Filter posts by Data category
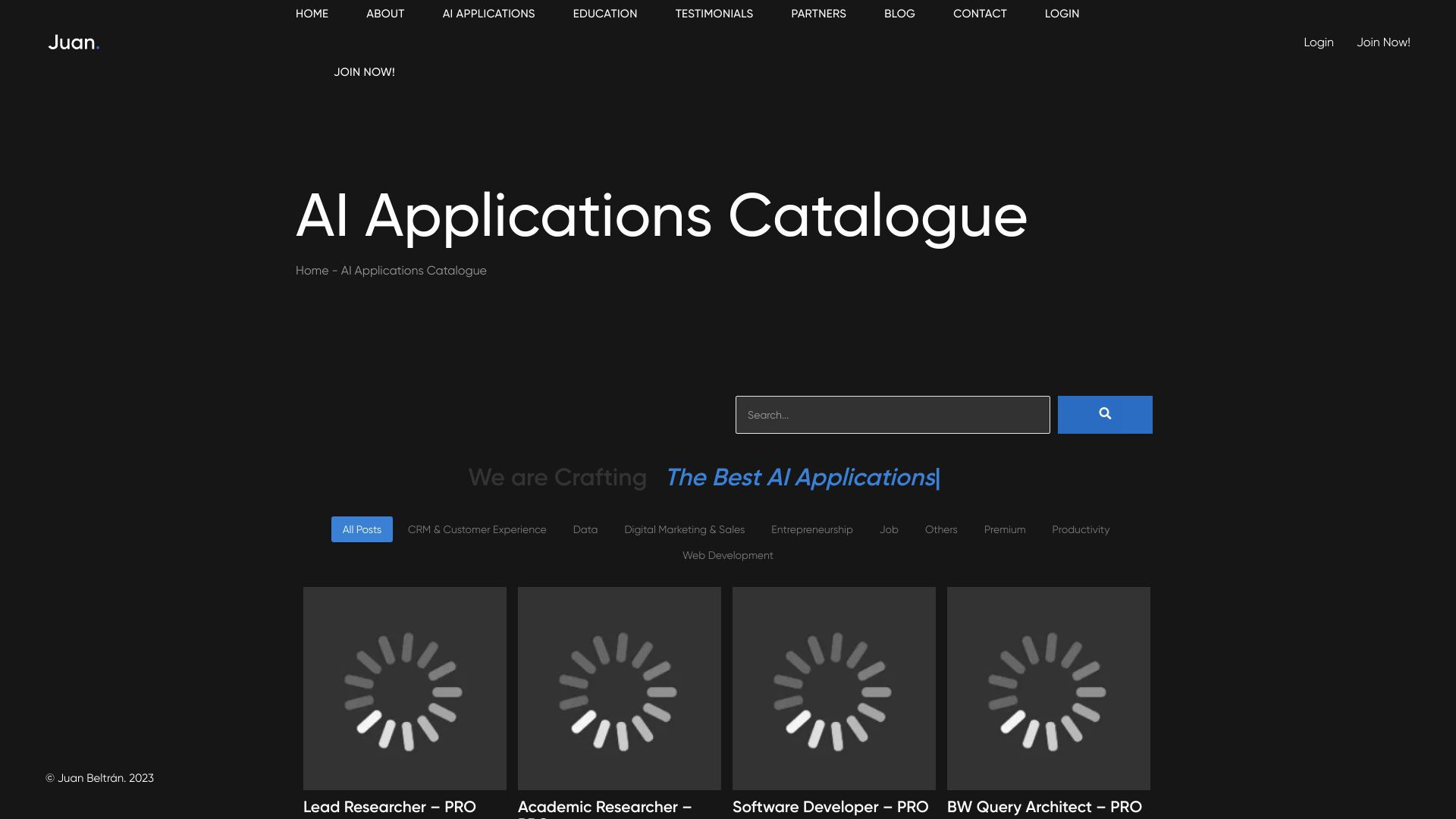1456x819 pixels. (585, 529)
